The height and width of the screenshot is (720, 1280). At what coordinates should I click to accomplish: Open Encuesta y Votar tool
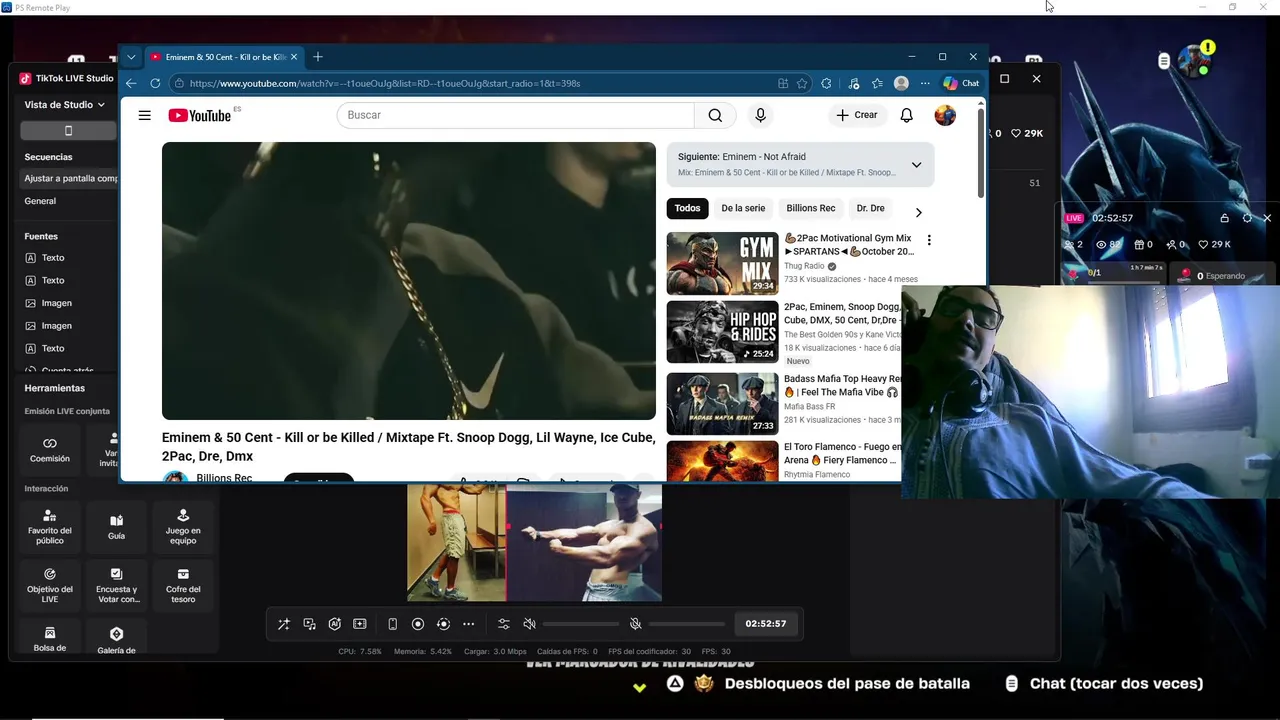(116, 585)
